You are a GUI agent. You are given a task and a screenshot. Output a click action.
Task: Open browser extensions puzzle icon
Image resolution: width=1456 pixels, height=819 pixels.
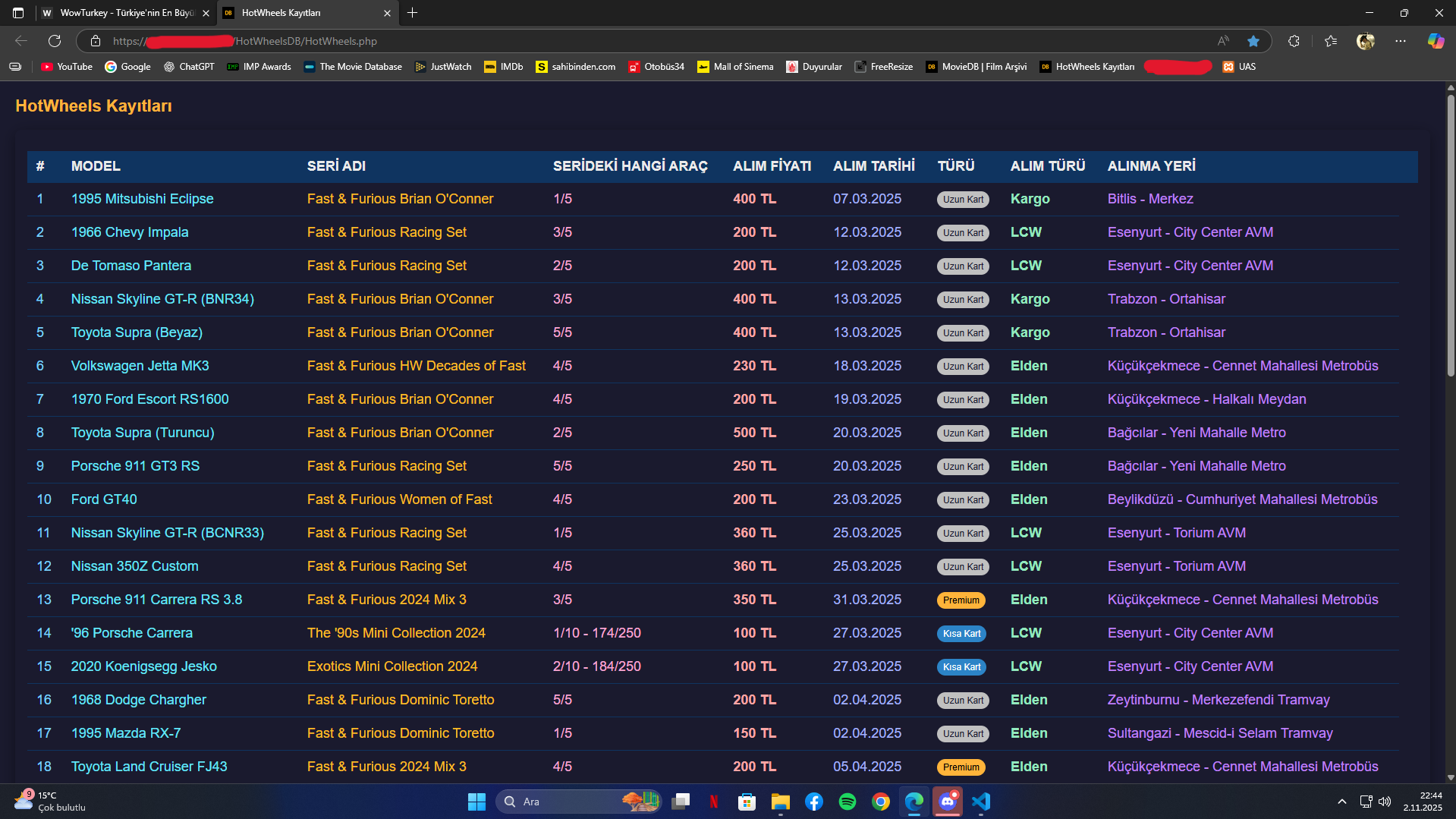point(1294,41)
